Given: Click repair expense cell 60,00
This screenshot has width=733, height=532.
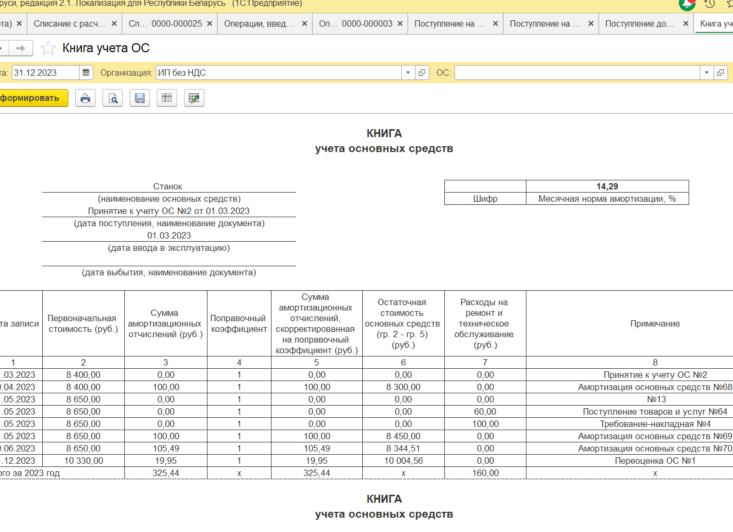Looking at the screenshot, I should click(485, 411).
